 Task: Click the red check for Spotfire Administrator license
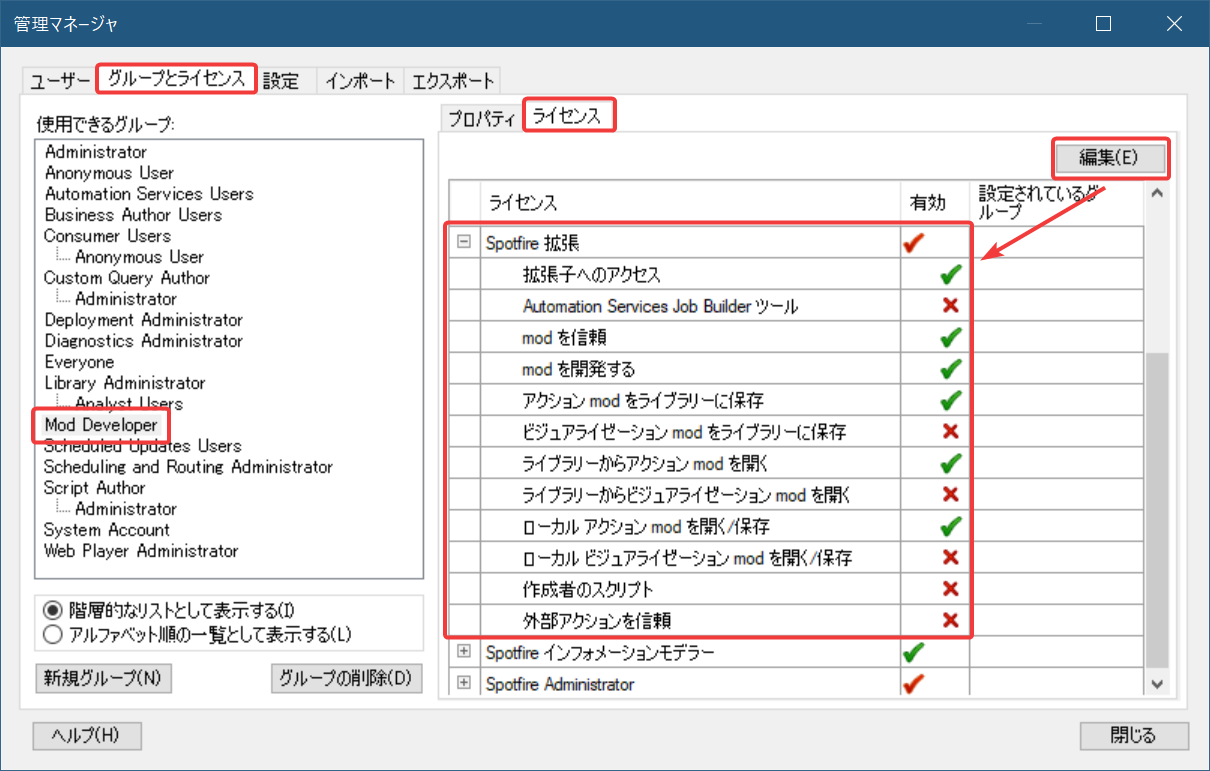point(913,684)
